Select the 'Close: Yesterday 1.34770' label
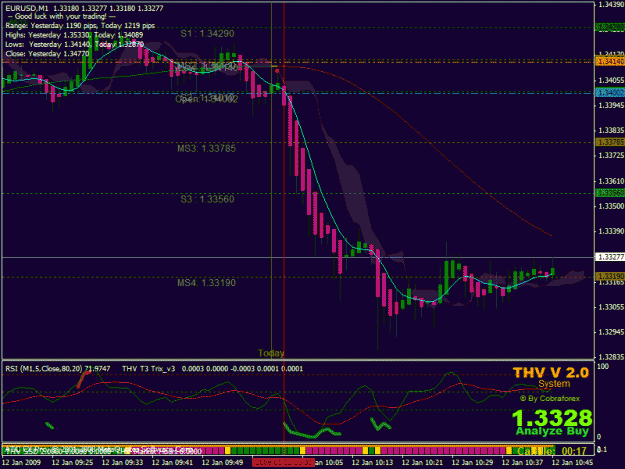The height and width of the screenshot is (469, 625). point(47,54)
